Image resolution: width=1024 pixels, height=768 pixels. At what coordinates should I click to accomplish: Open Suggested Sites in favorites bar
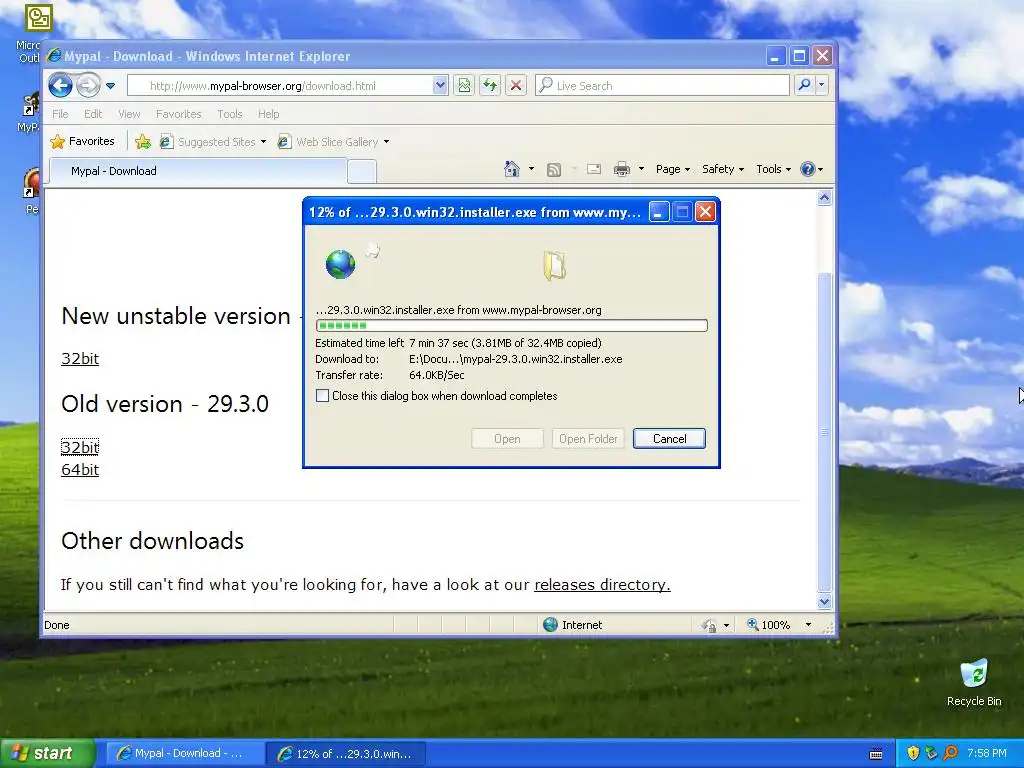point(213,142)
